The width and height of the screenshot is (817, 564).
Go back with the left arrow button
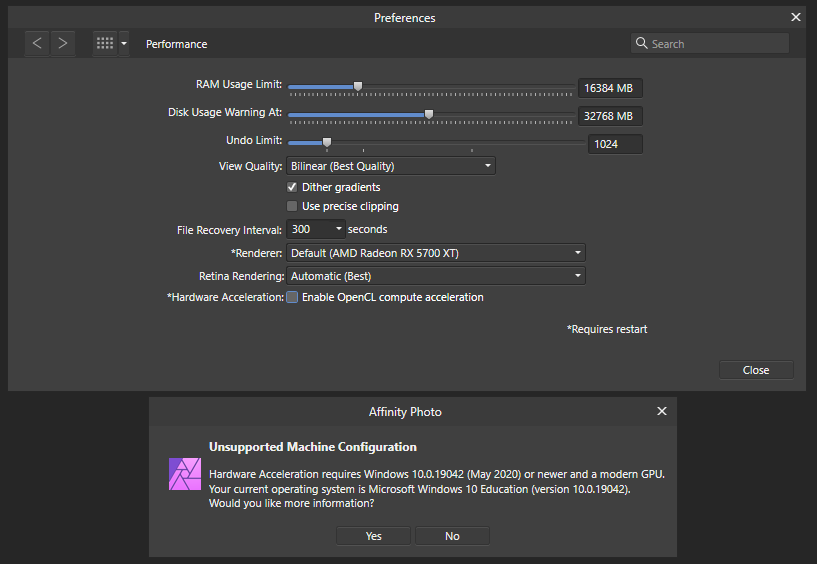[37, 43]
